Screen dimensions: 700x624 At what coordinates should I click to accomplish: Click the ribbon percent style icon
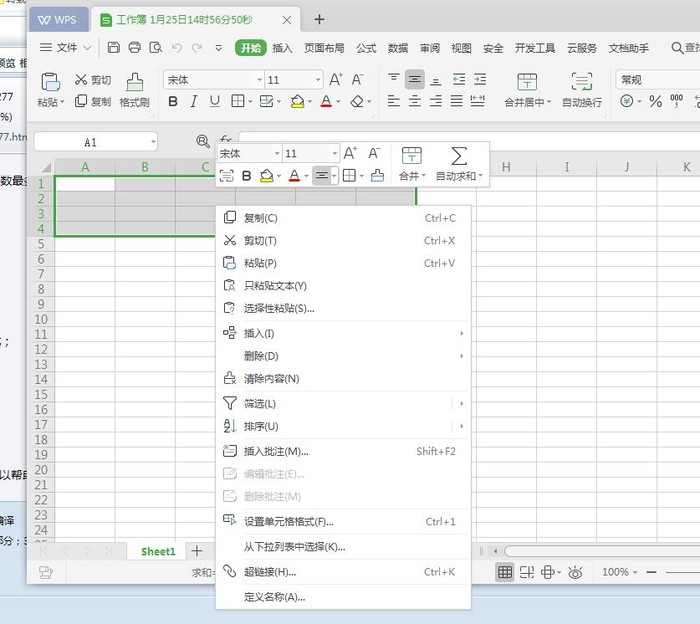coord(656,101)
